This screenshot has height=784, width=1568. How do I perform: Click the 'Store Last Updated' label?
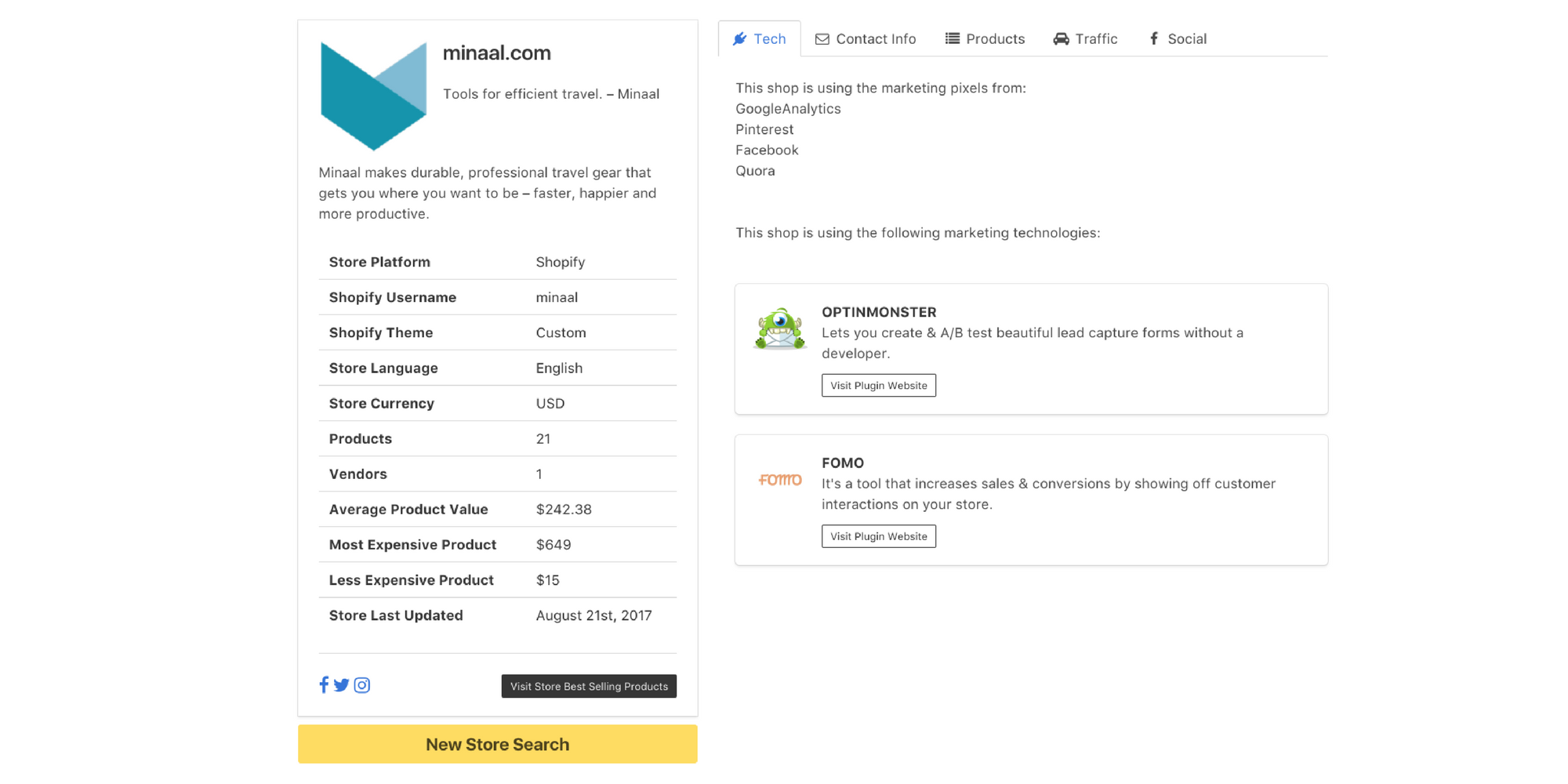tap(396, 615)
